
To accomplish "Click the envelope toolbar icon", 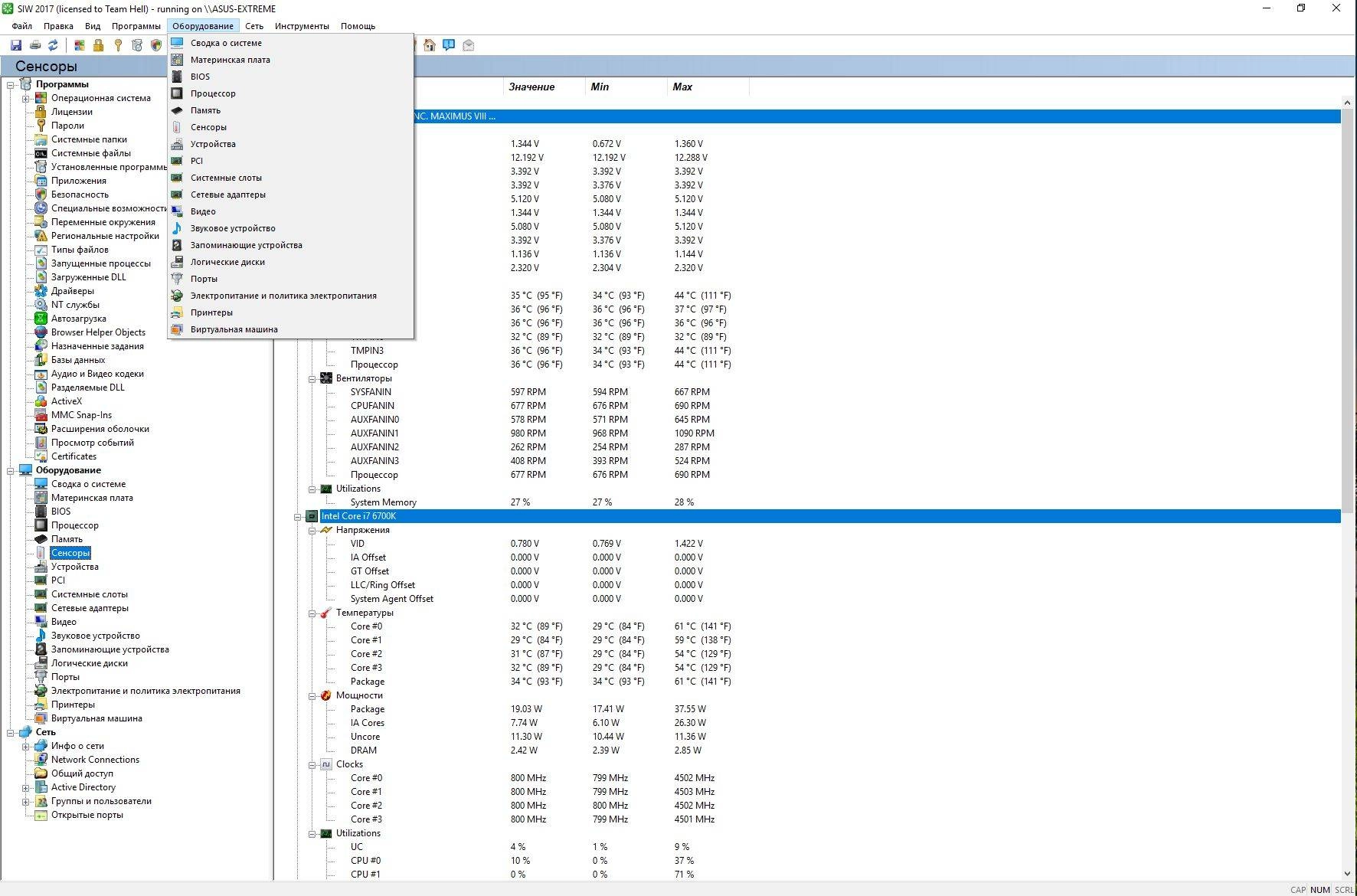I will pyautogui.click(x=469, y=45).
